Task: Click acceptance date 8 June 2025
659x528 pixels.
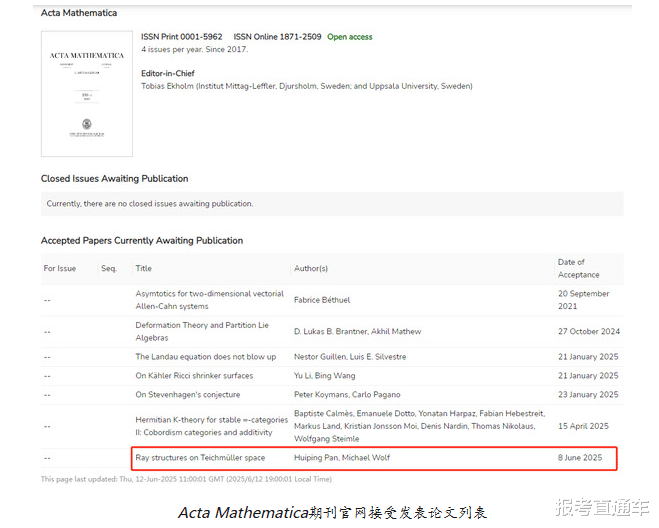Action: click(x=580, y=458)
